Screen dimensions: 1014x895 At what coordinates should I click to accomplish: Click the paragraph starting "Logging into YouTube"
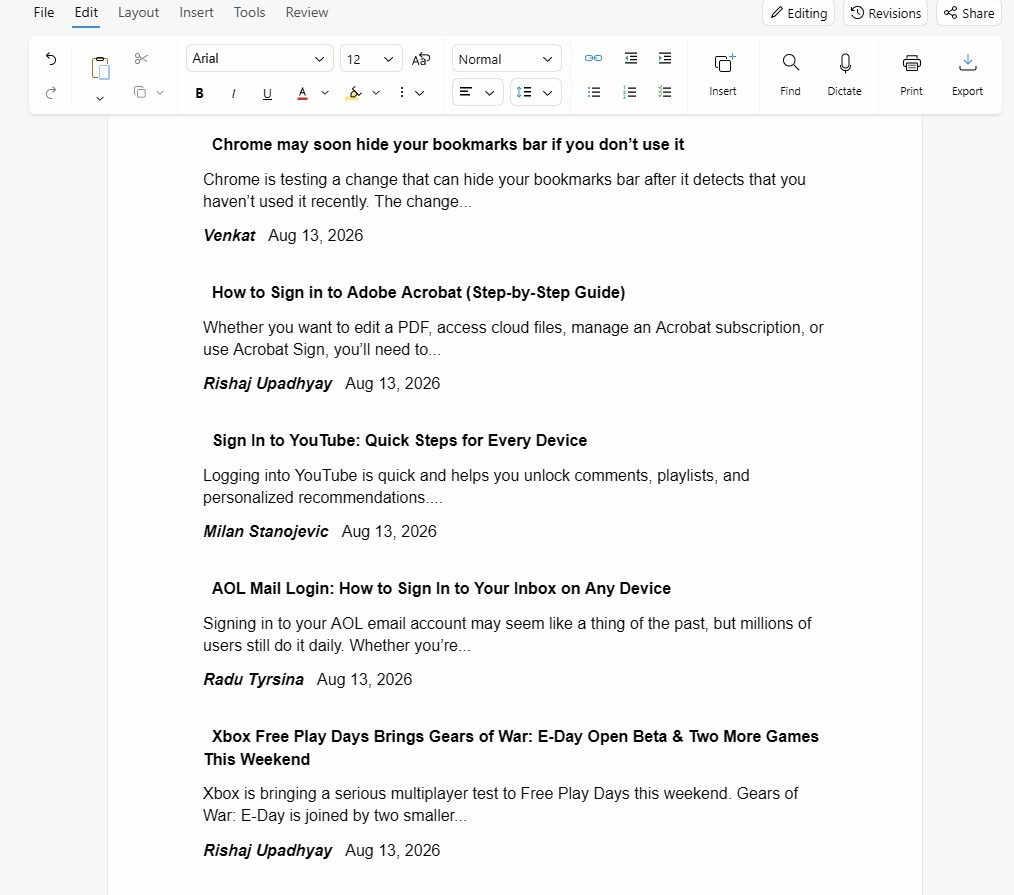point(476,486)
